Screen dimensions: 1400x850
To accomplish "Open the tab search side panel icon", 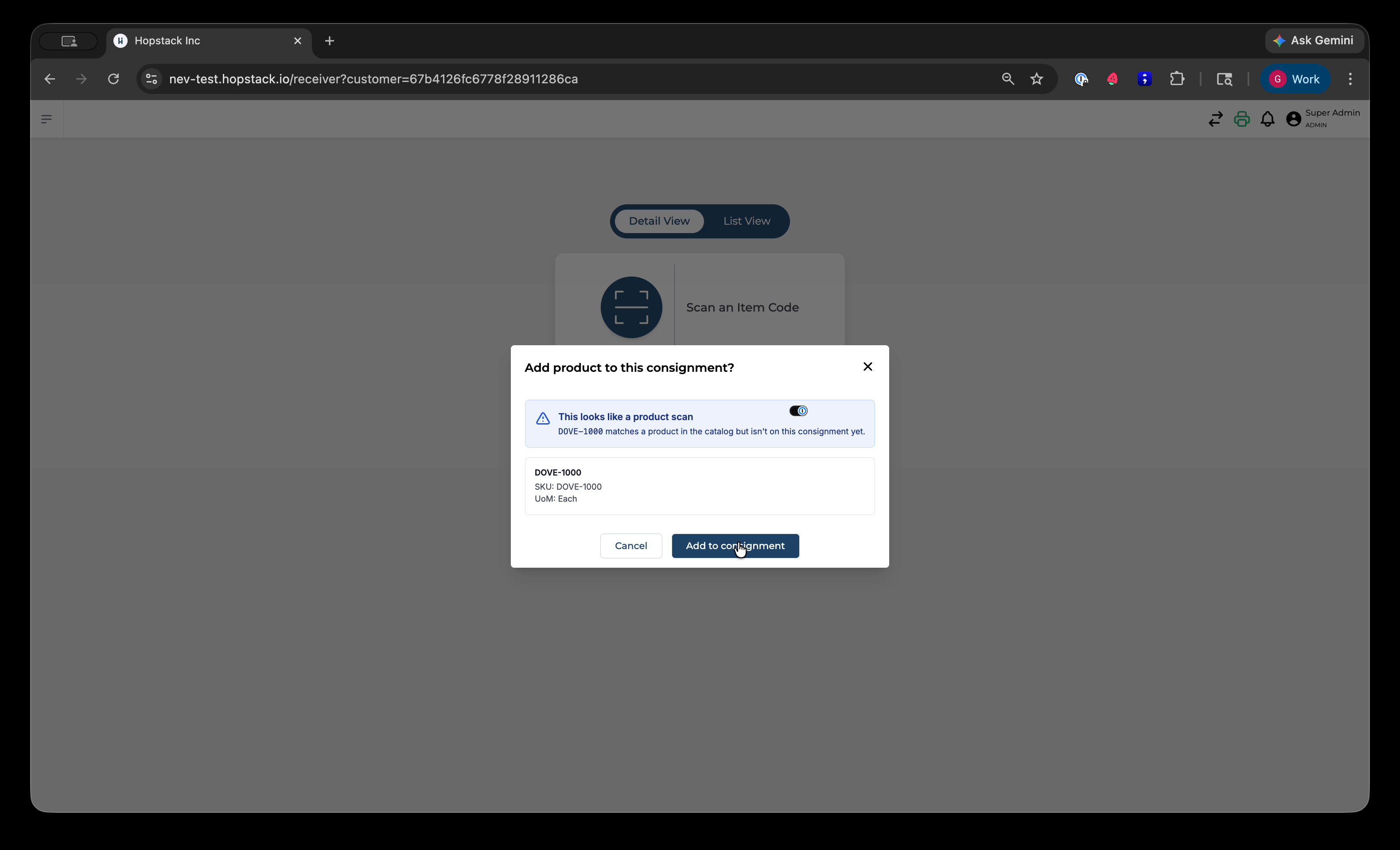I will (1225, 79).
